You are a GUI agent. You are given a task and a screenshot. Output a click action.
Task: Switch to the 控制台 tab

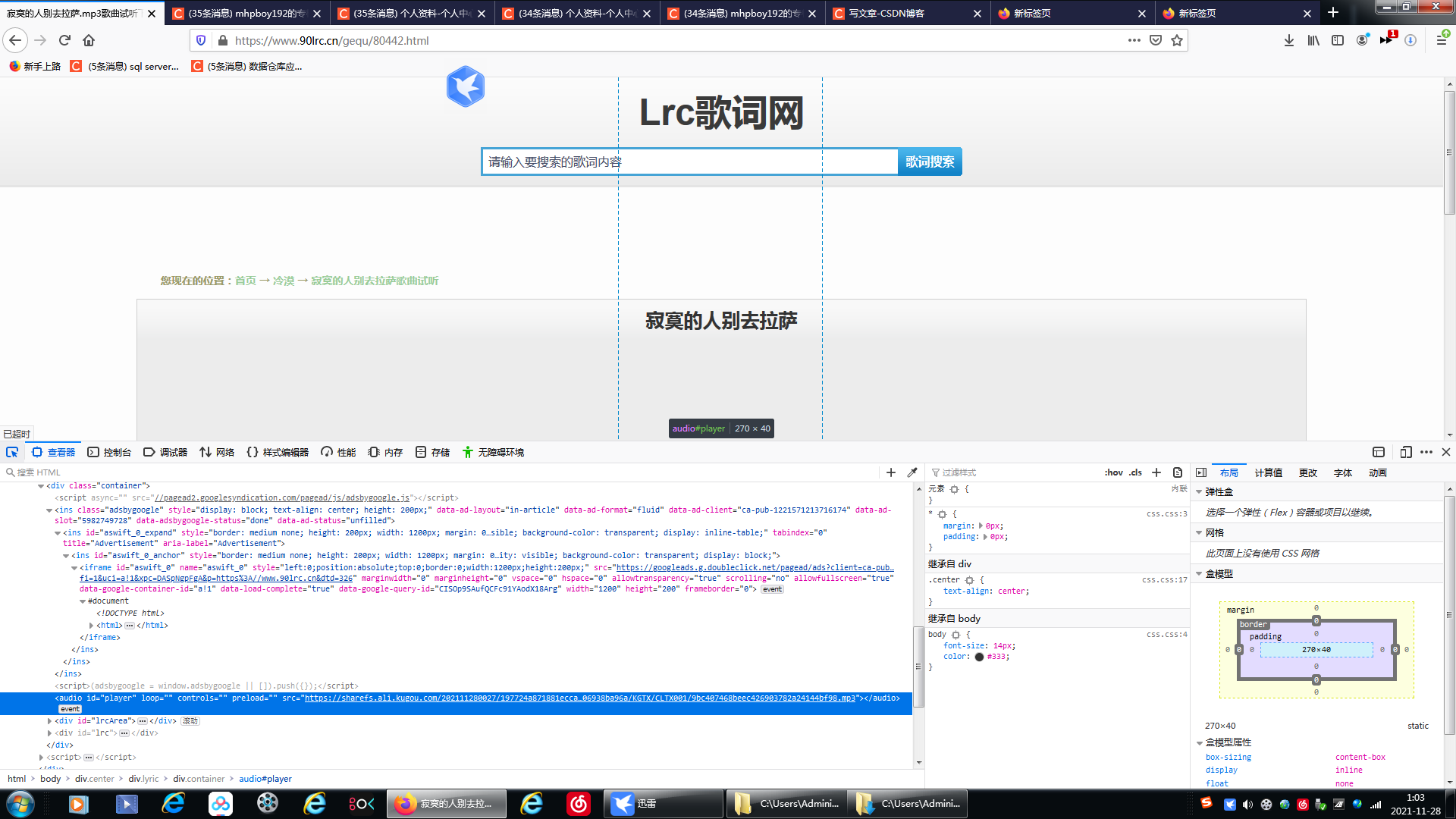pos(109,452)
